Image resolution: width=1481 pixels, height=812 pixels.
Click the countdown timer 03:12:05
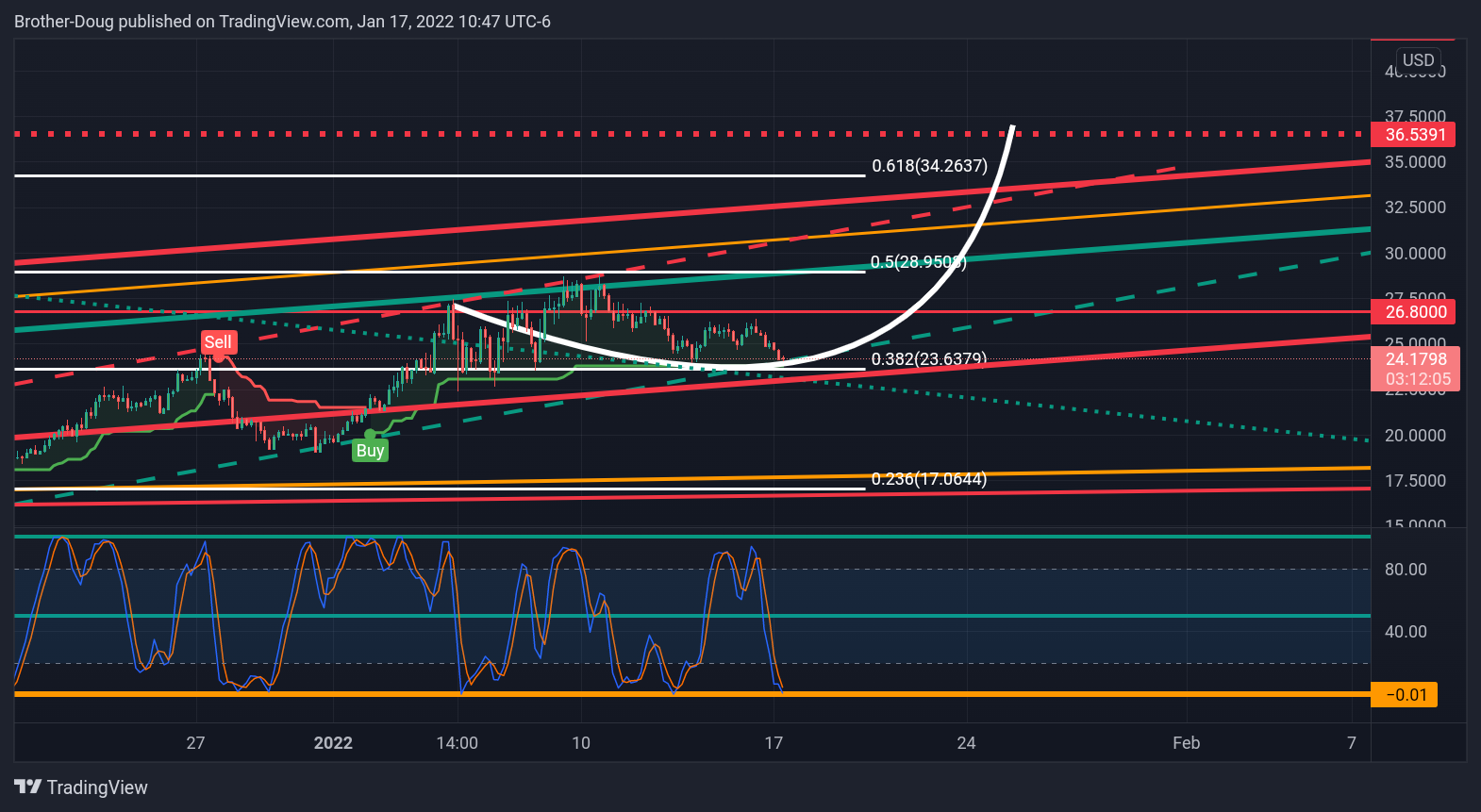point(1416,380)
